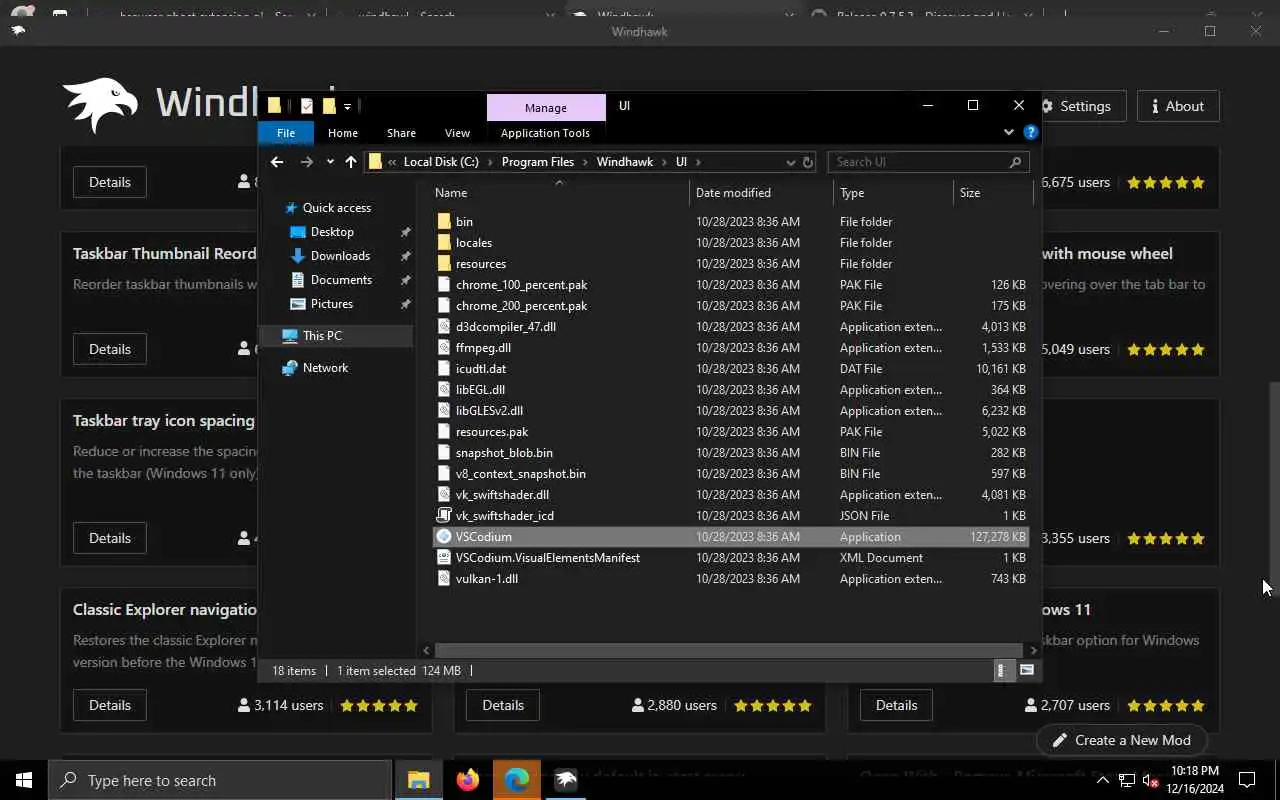Open Pictures in the navigation pane
This screenshot has height=800, width=1280.
pos(331,304)
